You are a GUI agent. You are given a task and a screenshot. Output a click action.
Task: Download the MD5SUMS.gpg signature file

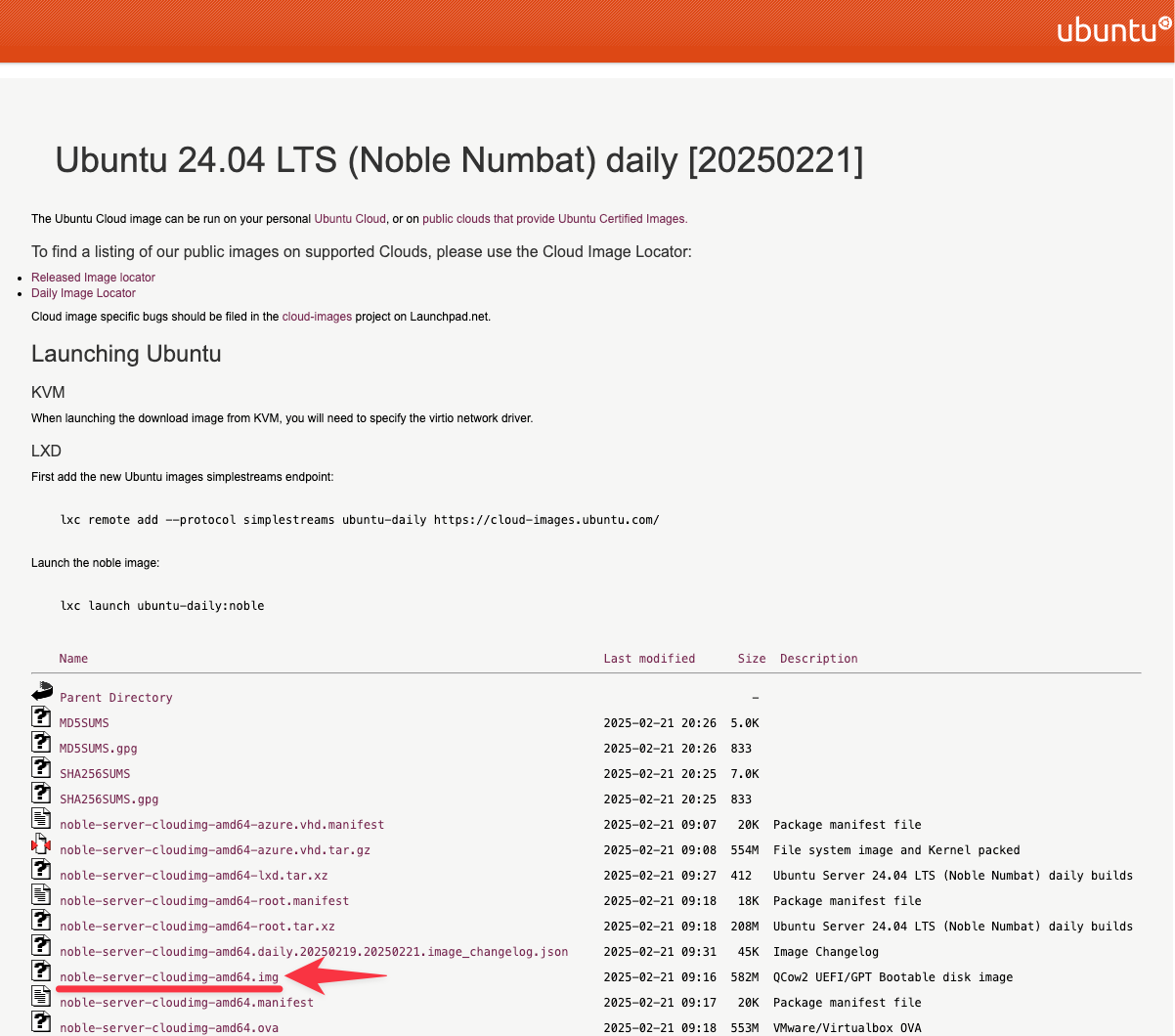99,749
